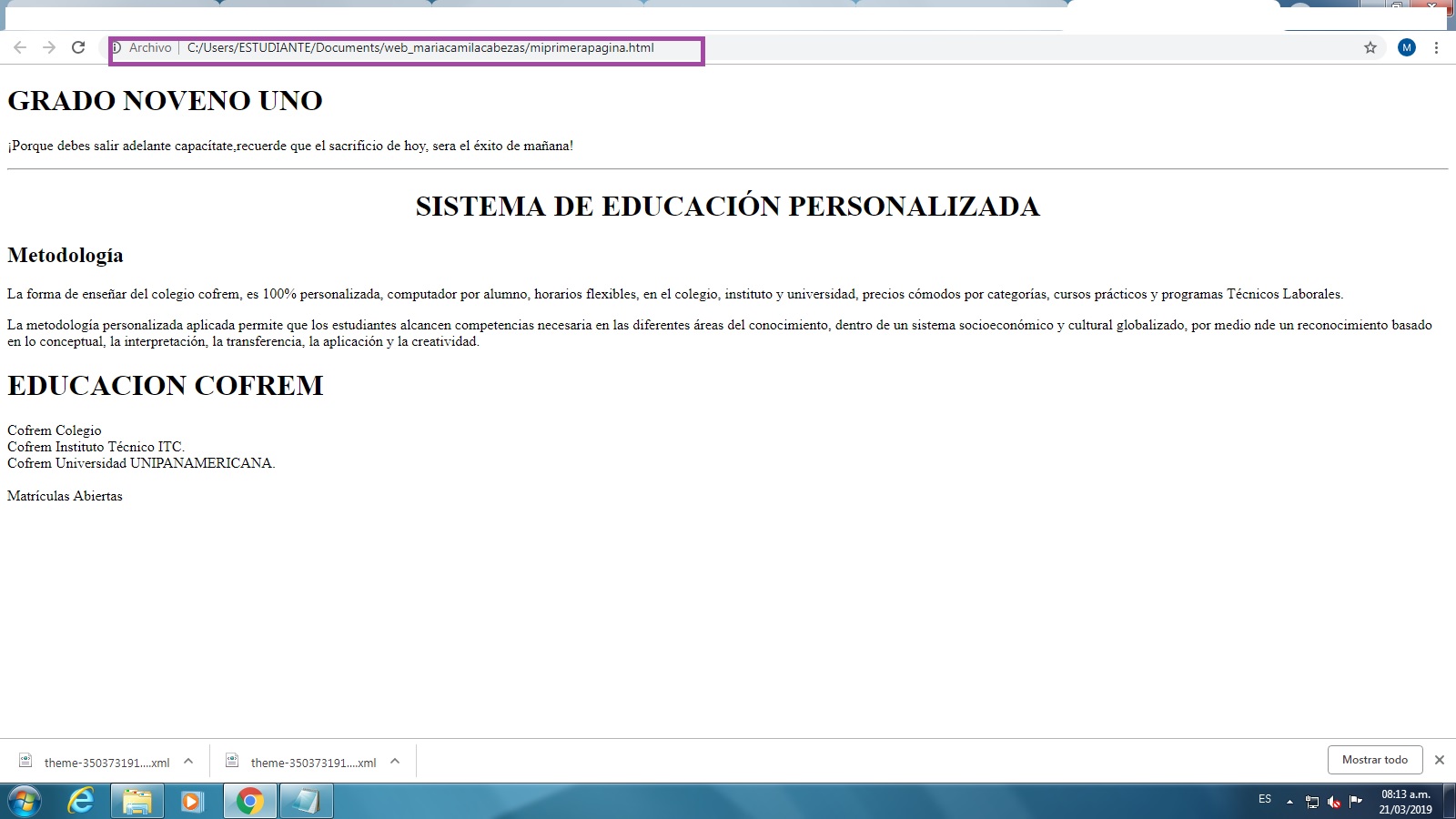Open the Action Center flag icon
This screenshot has height=819, width=1456.
click(x=1356, y=801)
